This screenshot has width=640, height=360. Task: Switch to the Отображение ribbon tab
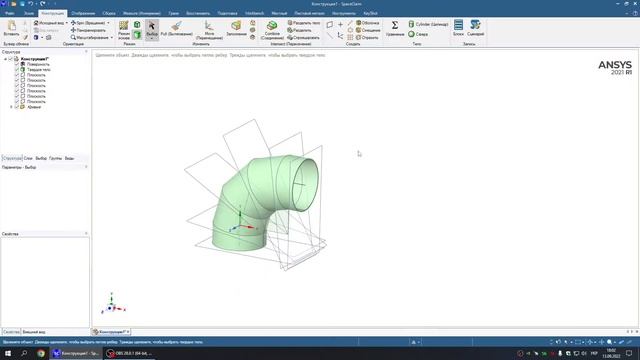tap(83, 13)
